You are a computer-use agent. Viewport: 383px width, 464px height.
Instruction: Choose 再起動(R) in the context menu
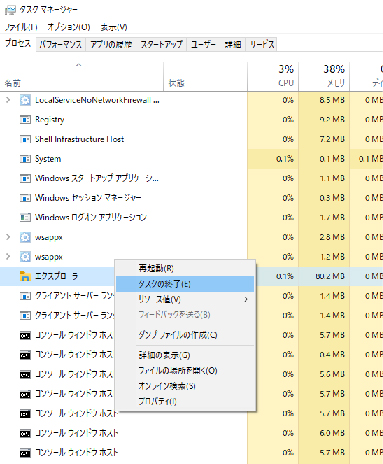point(185,268)
